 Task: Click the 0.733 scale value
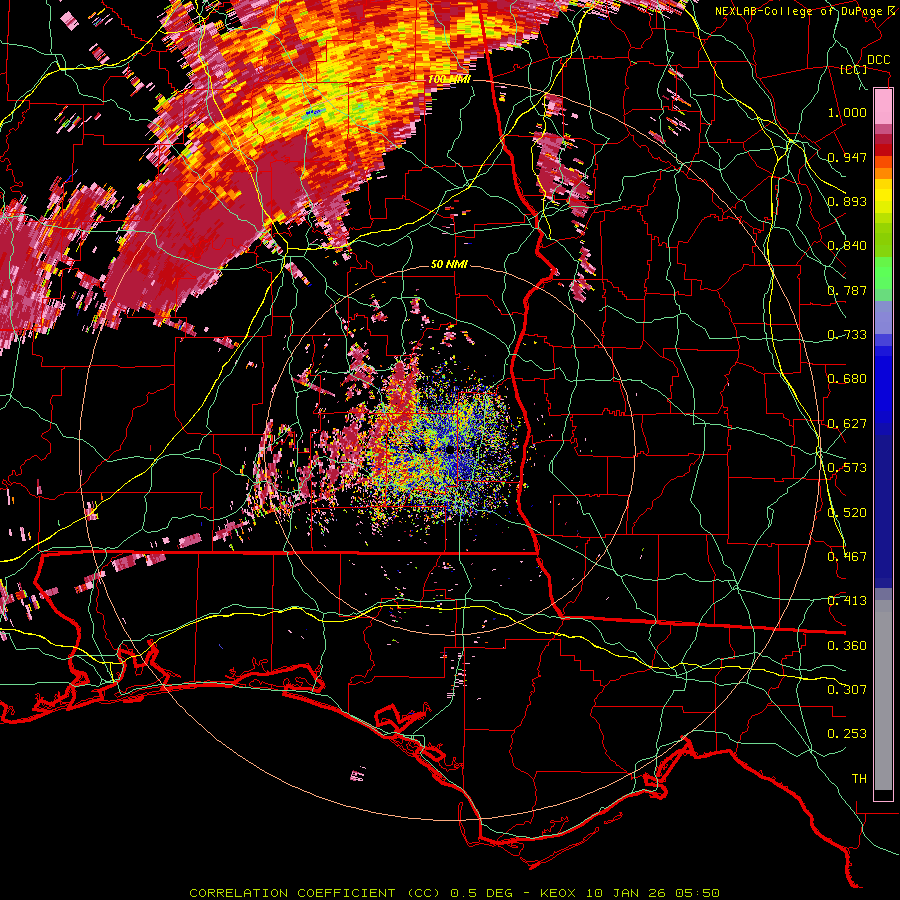point(847,335)
